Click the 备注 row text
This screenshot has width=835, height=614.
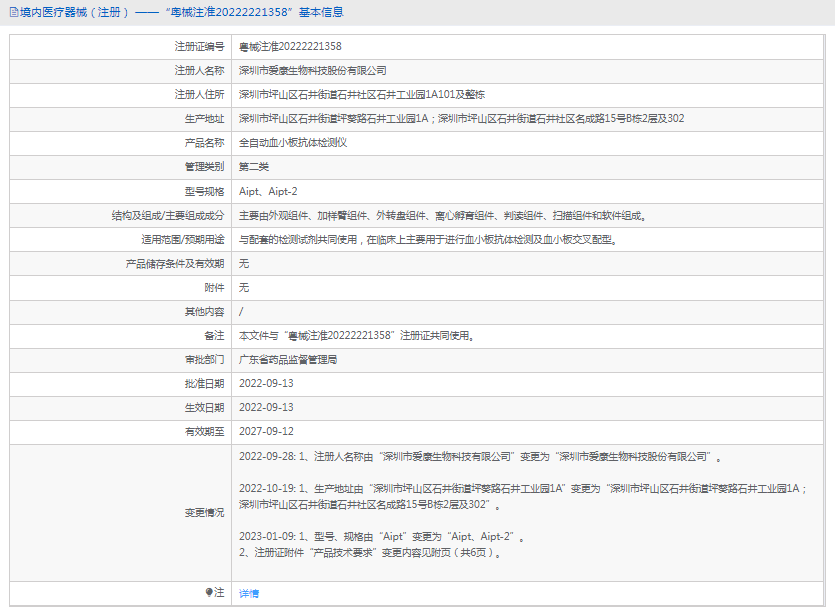356,336
